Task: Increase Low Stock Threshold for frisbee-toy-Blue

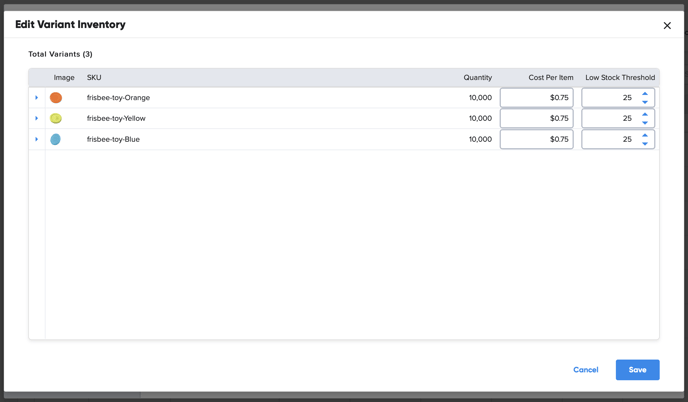Action: pos(645,135)
